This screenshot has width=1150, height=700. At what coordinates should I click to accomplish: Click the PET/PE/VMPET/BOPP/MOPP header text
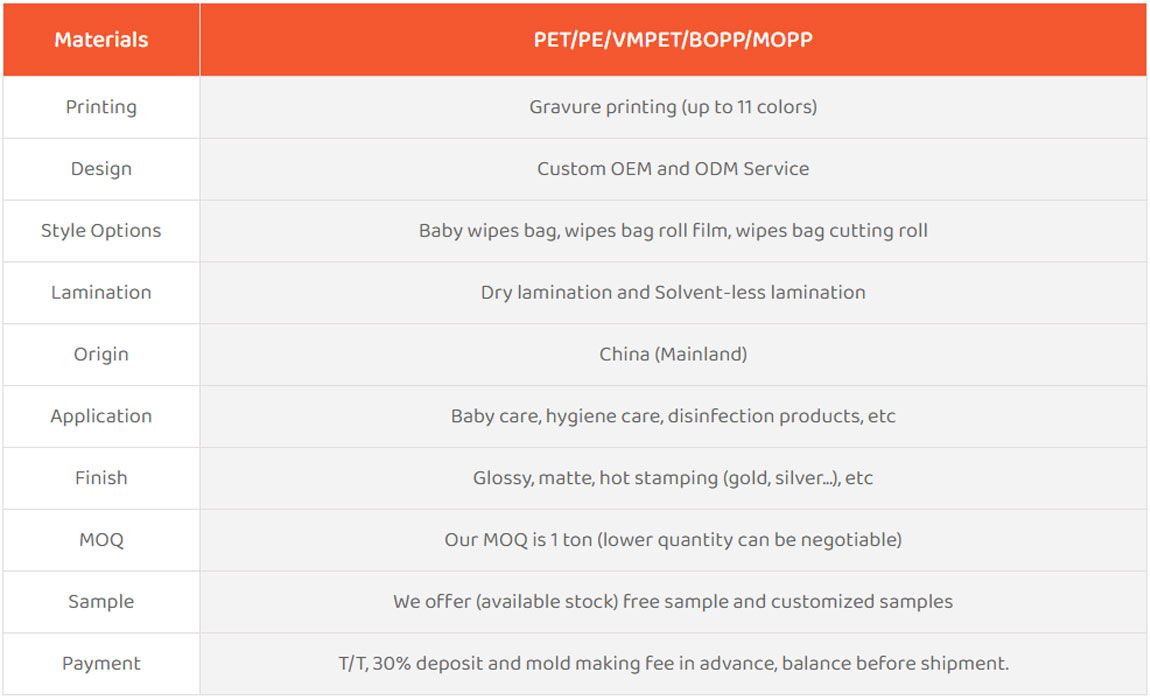(x=673, y=40)
